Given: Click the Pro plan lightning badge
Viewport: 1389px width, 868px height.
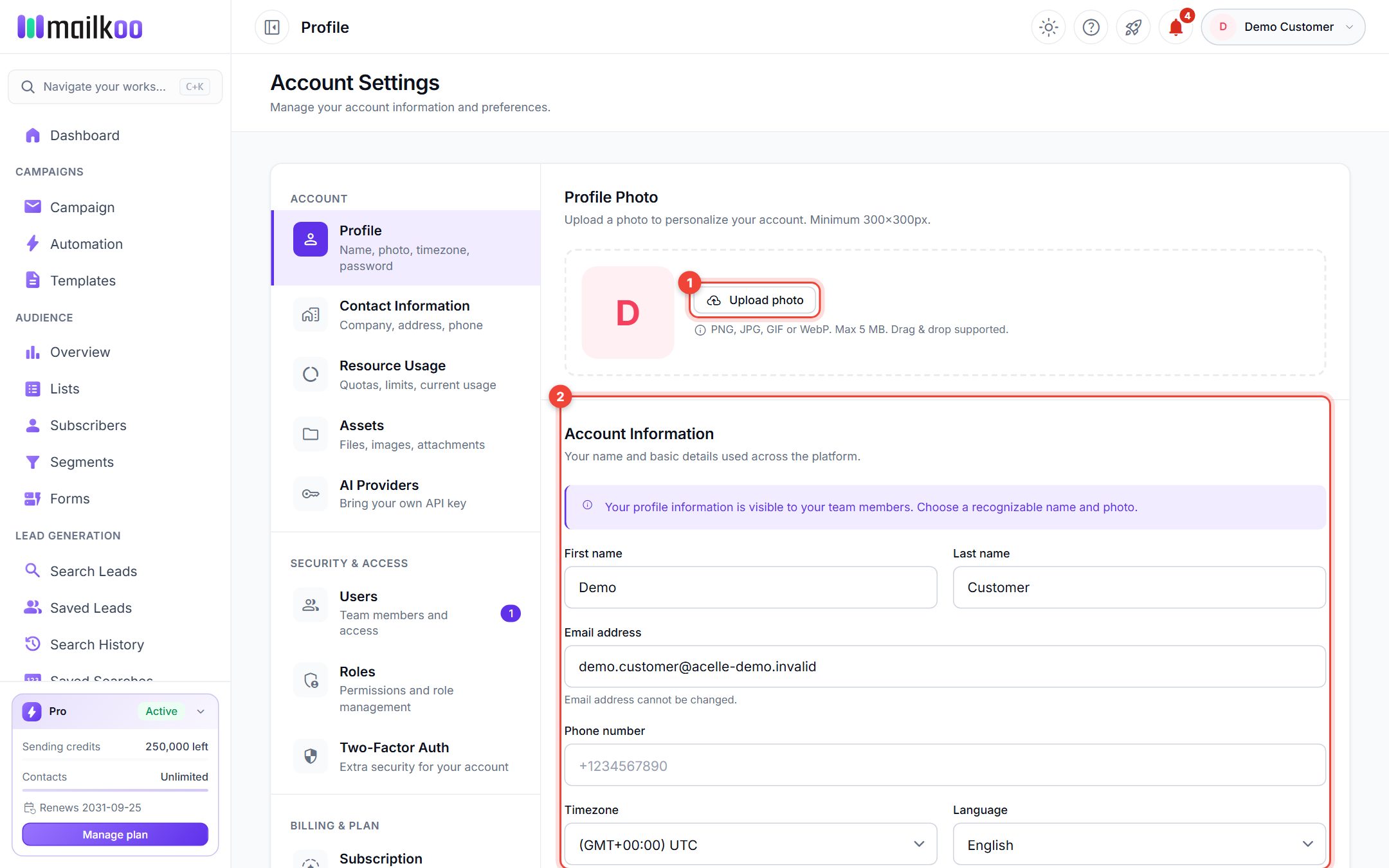Looking at the screenshot, I should (x=32, y=711).
